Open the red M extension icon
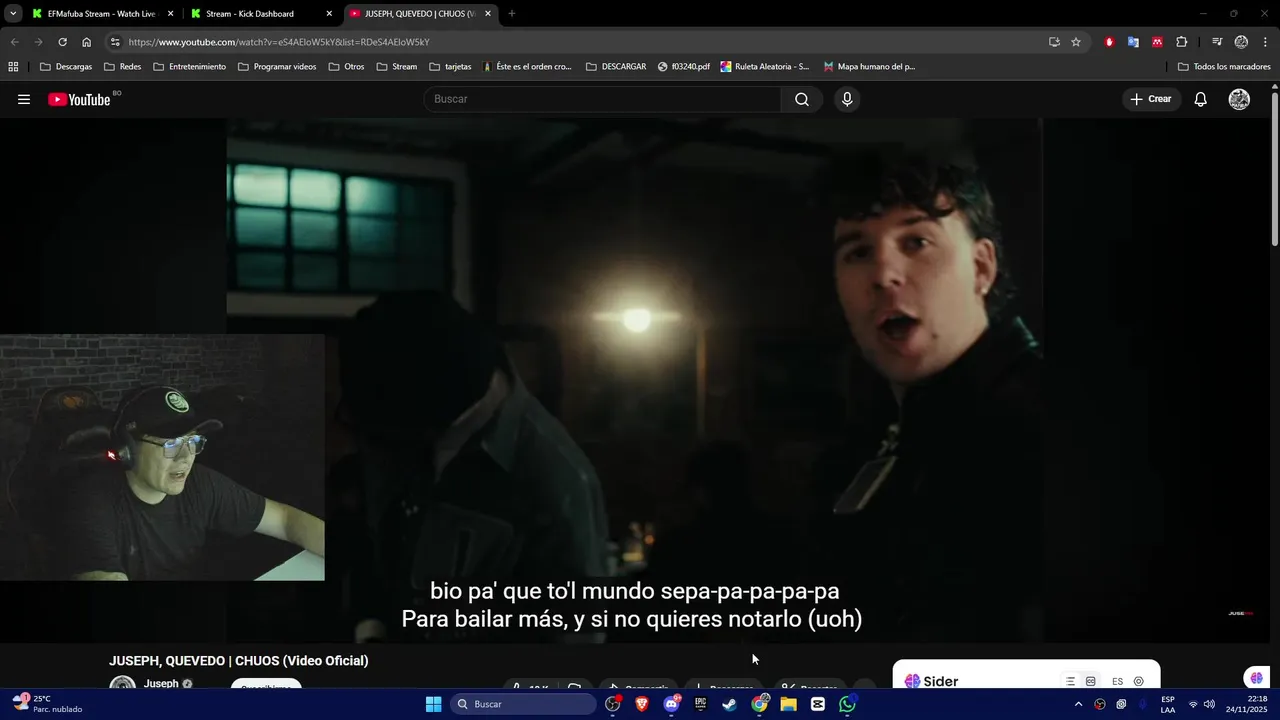Image resolution: width=1280 pixels, height=720 pixels. (1157, 42)
